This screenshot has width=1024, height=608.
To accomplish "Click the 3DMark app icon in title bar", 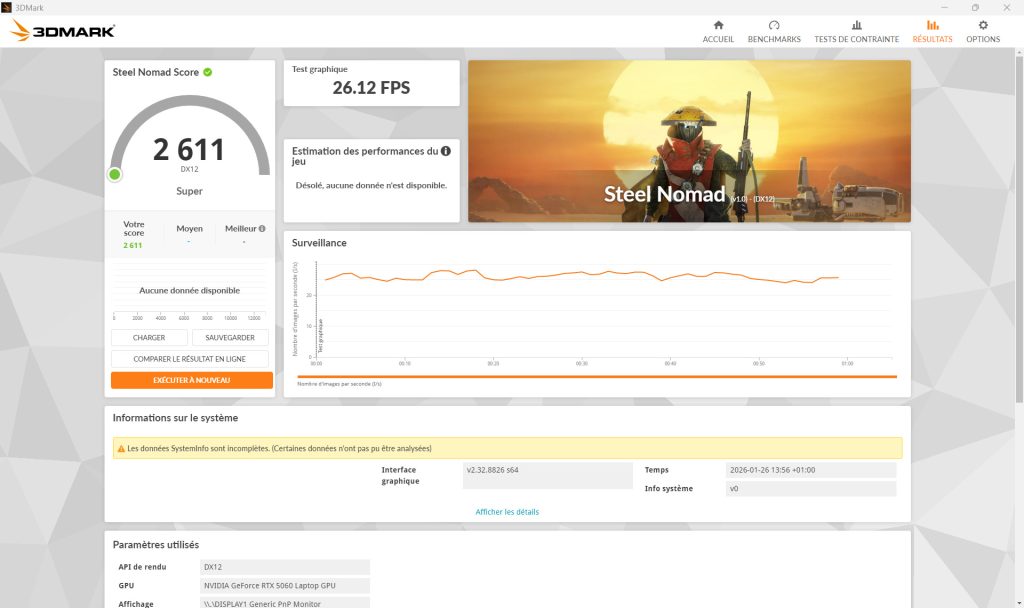I will click(x=7, y=7).
